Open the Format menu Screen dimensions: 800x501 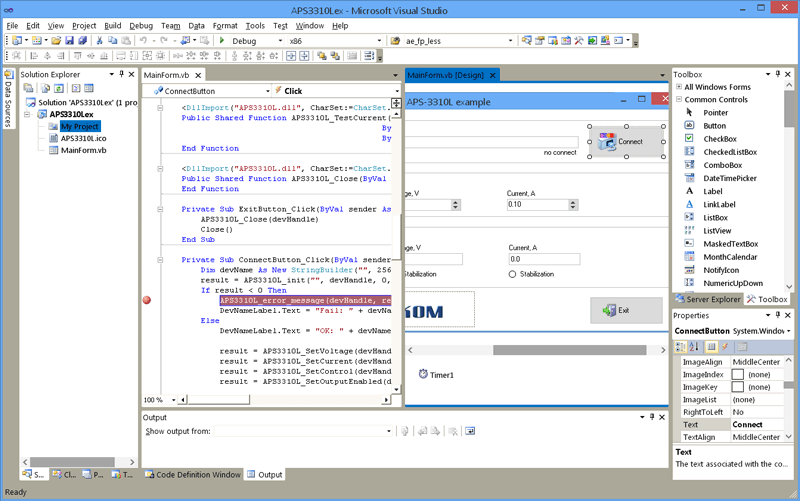[225, 26]
